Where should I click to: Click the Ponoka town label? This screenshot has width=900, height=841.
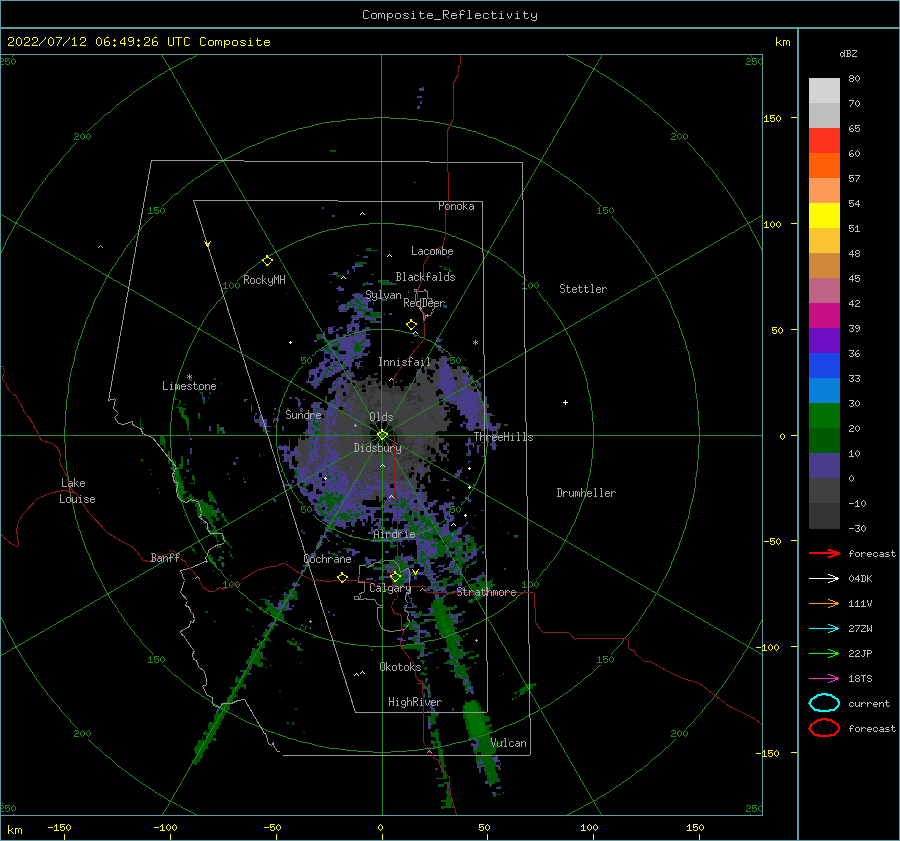456,206
